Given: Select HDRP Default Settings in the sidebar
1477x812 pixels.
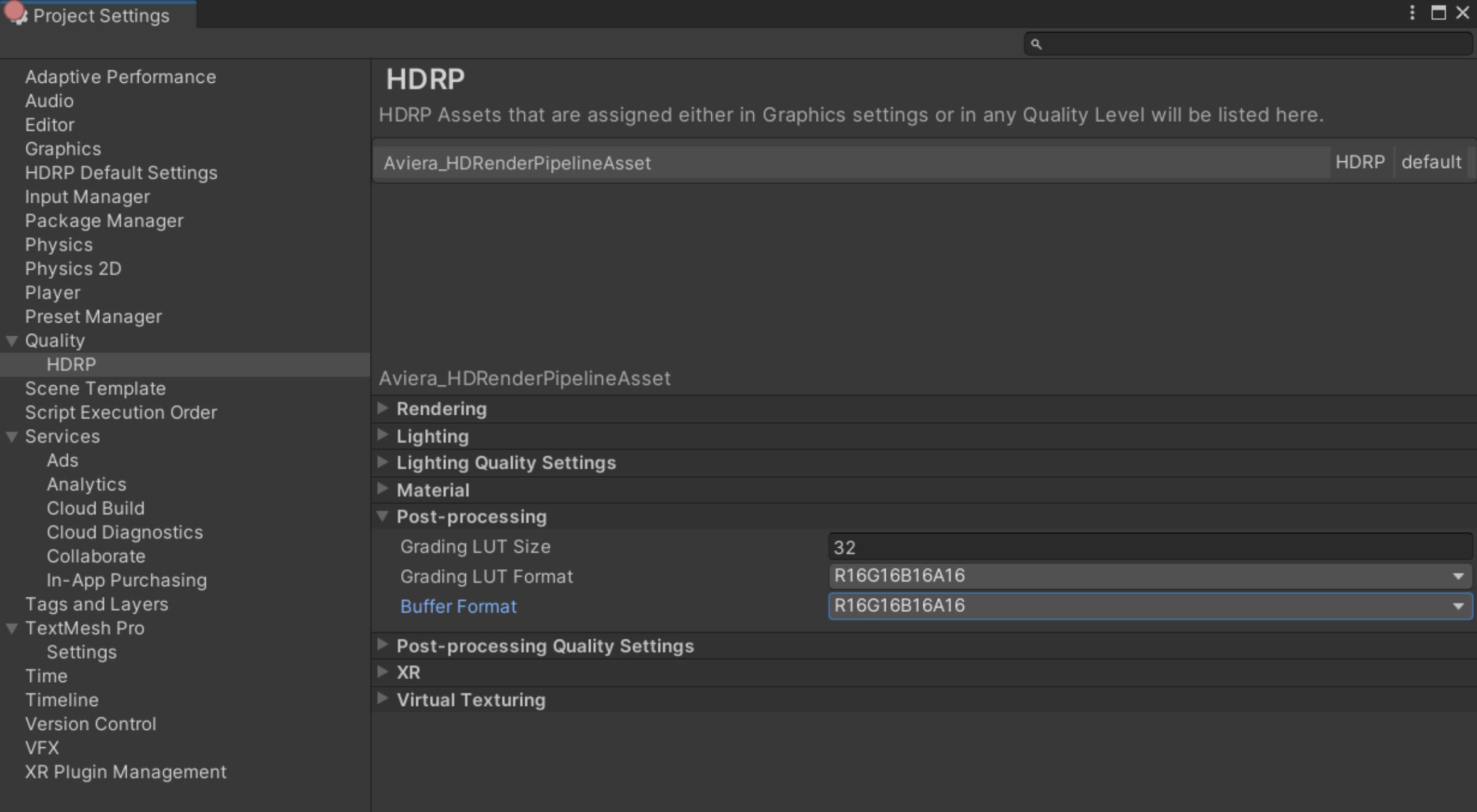Looking at the screenshot, I should click(x=121, y=173).
